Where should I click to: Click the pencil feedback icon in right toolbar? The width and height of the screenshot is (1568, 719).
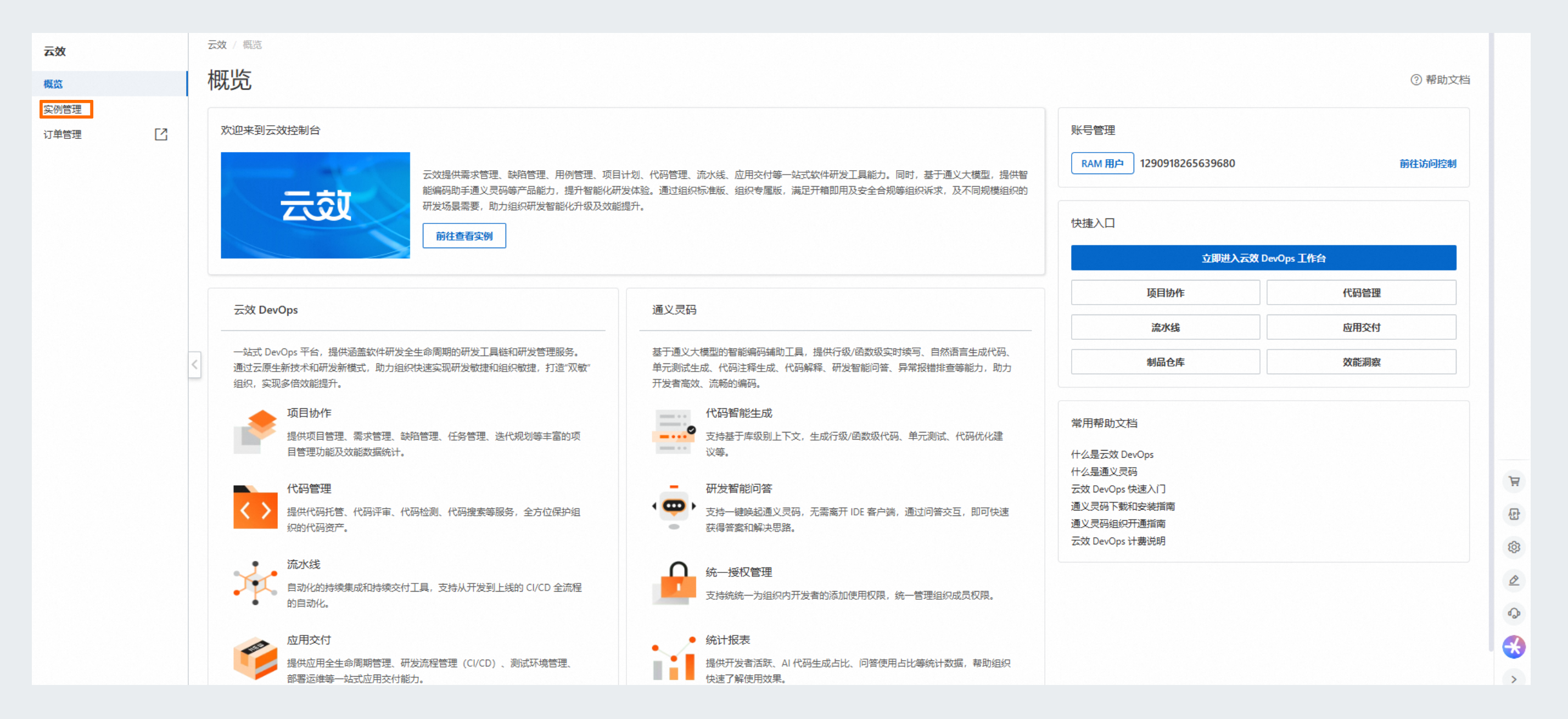[x=1514, y=580]
